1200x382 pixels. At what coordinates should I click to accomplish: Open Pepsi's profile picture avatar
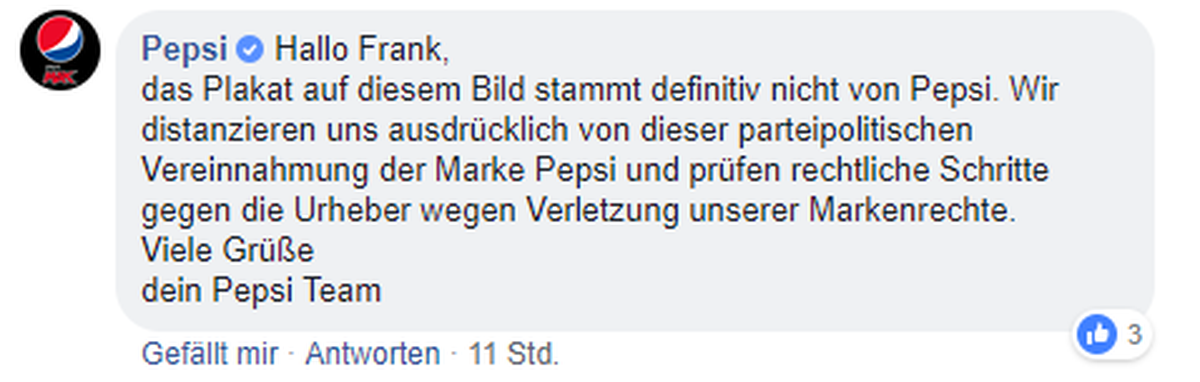[60, 50]
